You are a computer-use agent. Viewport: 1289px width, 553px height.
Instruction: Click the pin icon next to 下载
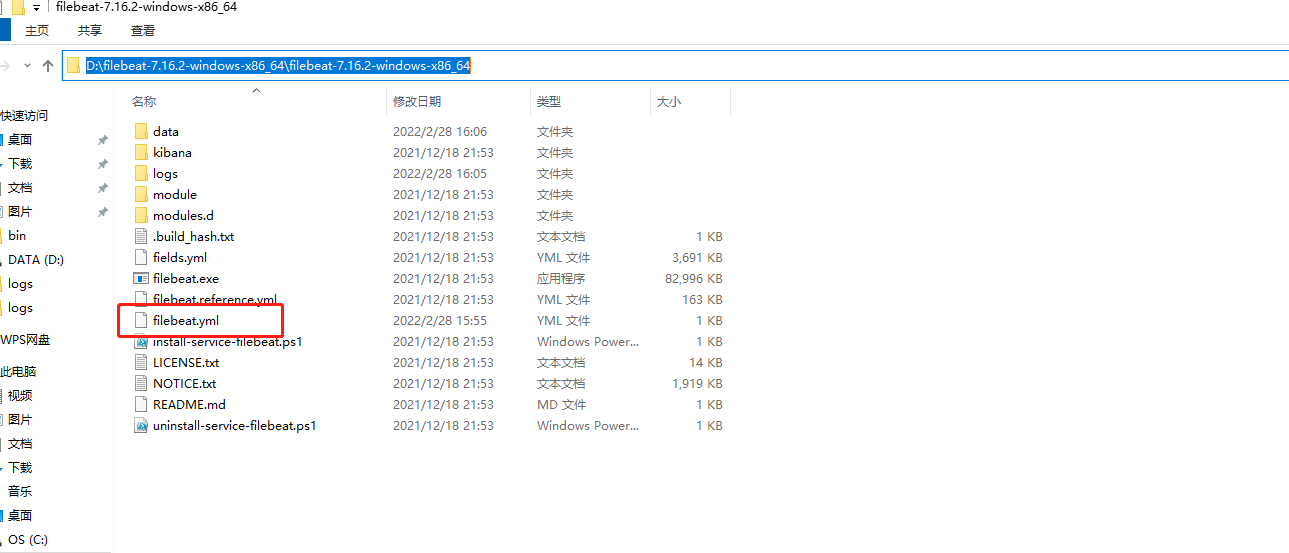coord(102,164)
